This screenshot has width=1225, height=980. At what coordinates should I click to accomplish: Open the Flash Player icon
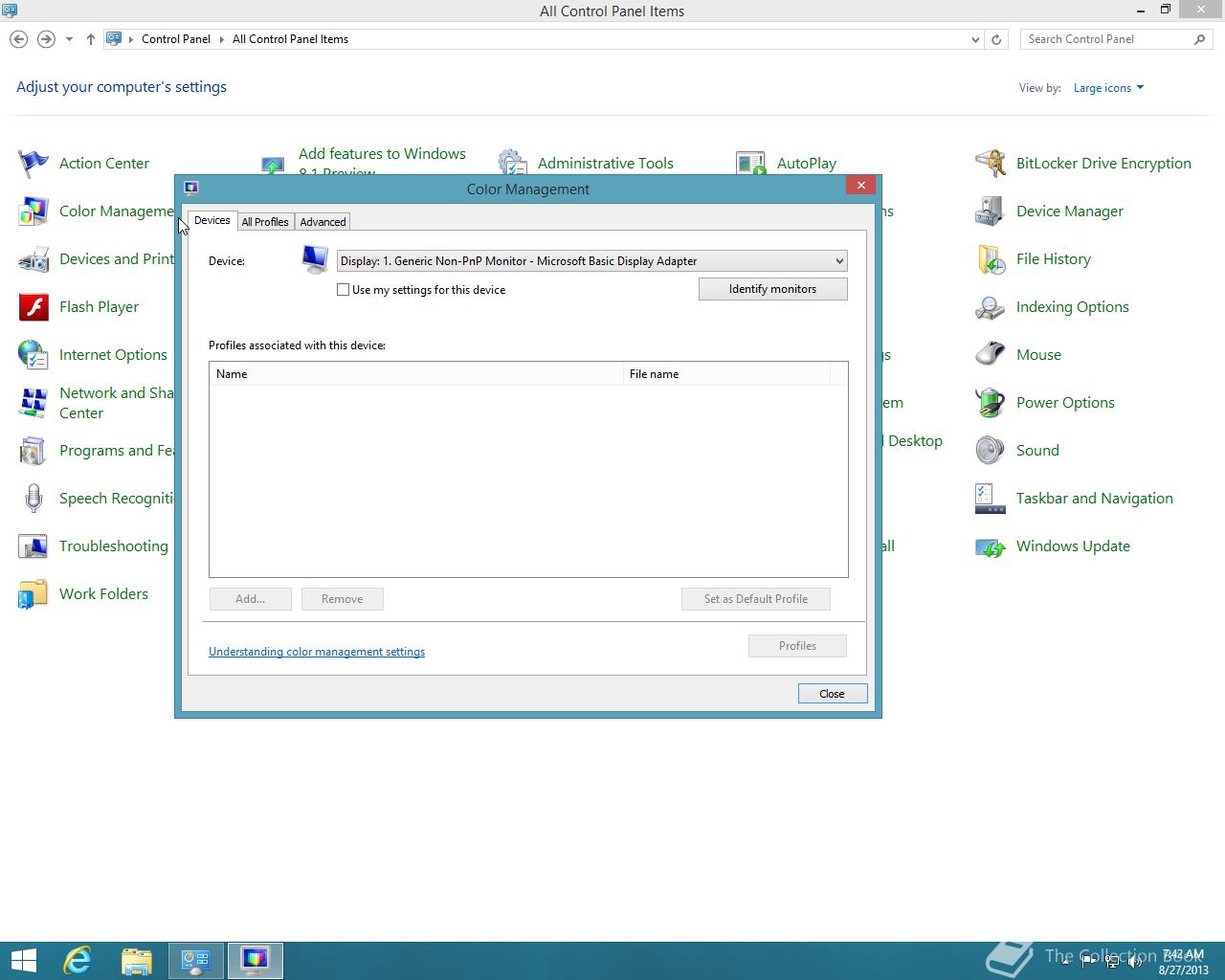(33, 307)
